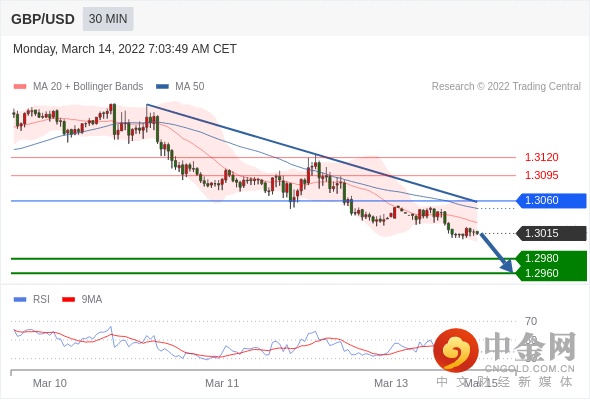
Task: Toggle the MA 50 legend entry
Action: click(180, 87)
